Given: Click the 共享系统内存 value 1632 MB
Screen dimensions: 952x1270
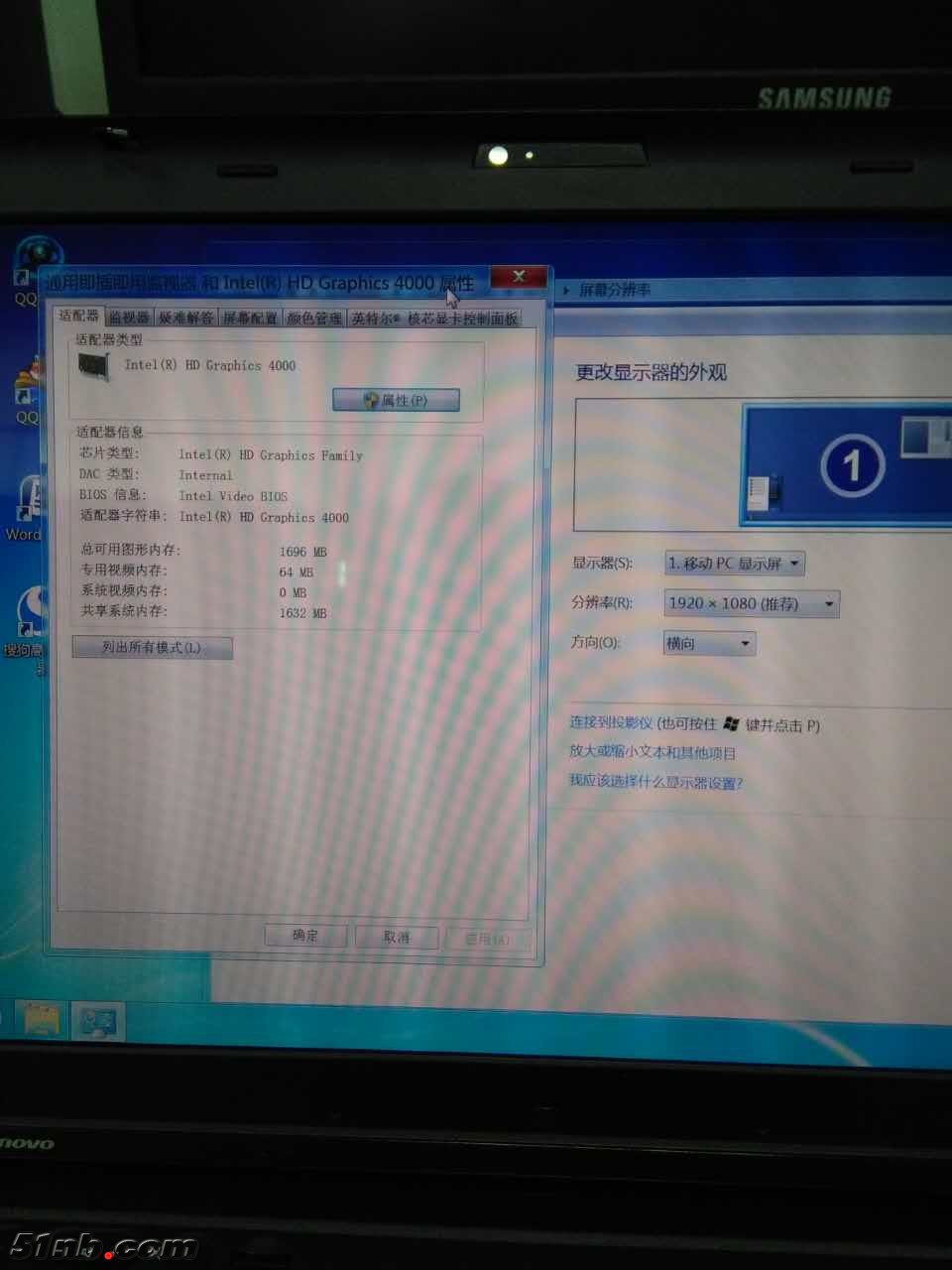Looking at the screenshot, I should (x=302, y=613).
